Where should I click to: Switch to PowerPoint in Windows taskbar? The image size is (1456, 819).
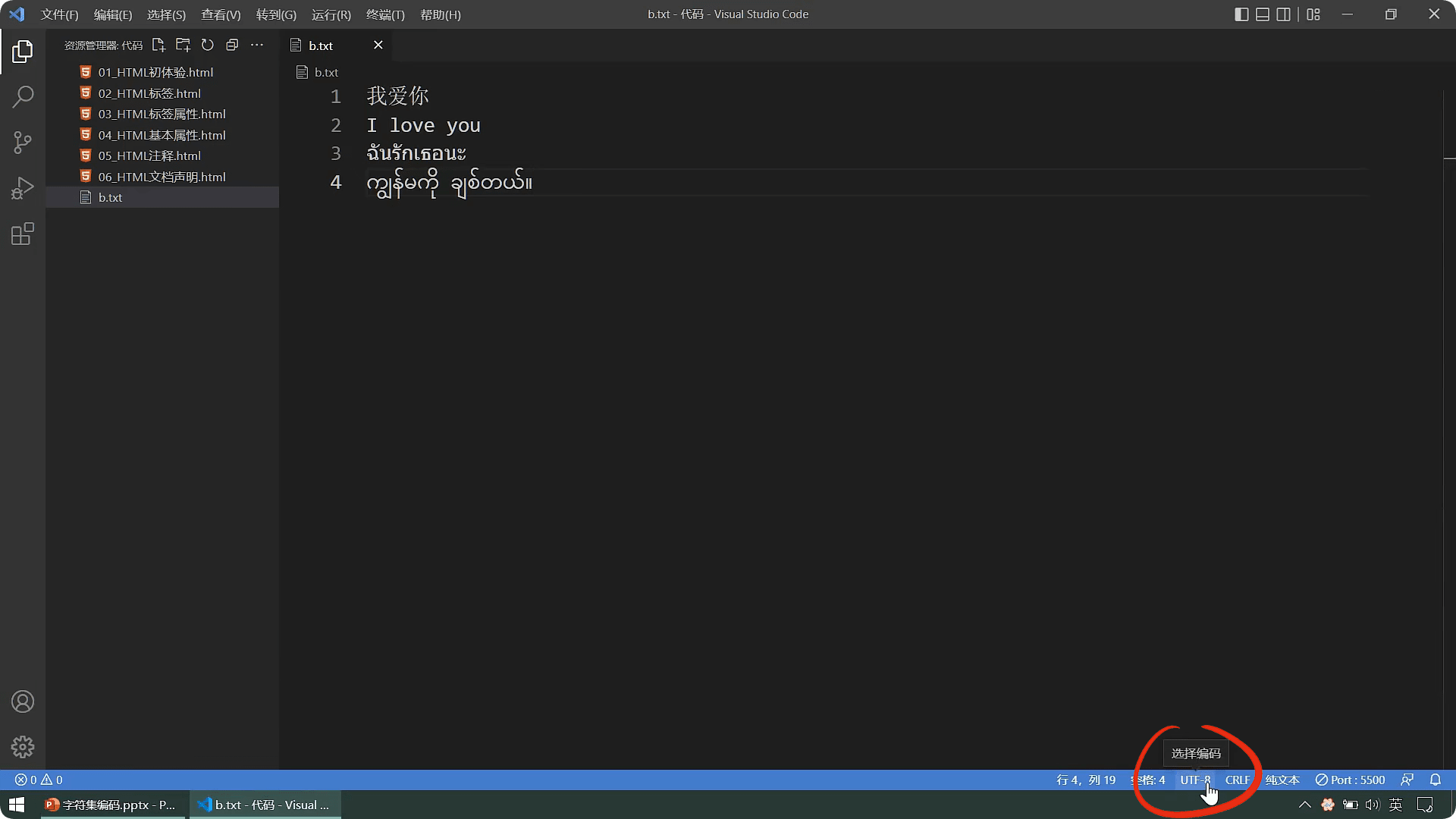pyautogui.click(x=111, y=805)
